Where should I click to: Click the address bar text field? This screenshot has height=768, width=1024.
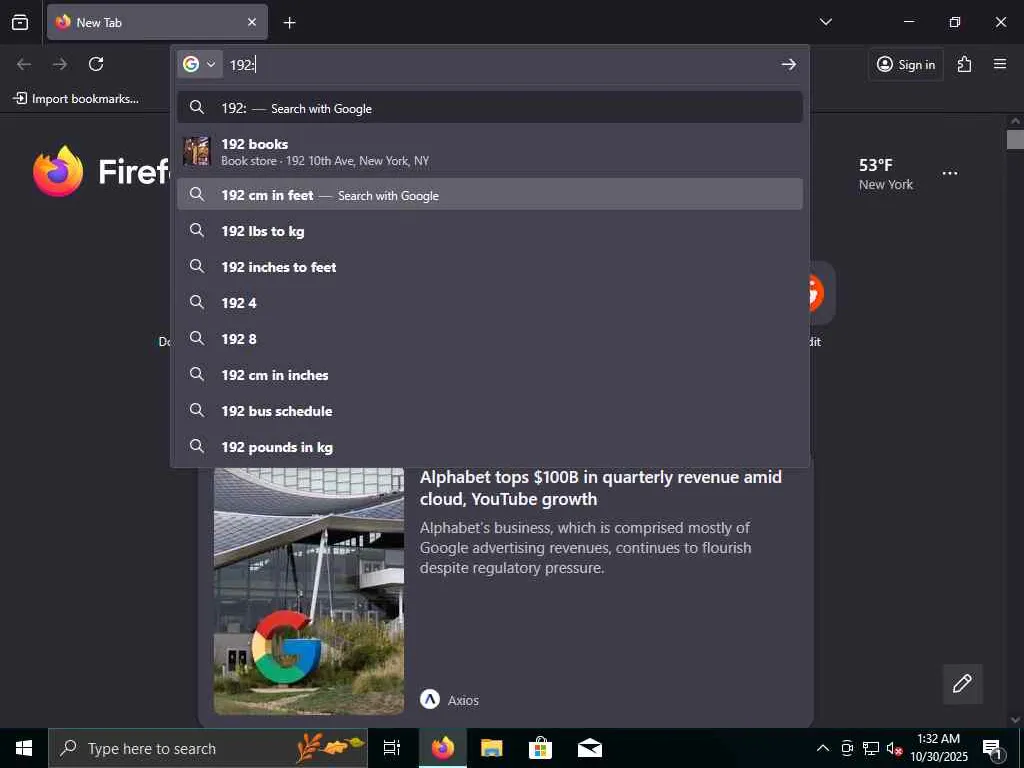coord(500,64)
